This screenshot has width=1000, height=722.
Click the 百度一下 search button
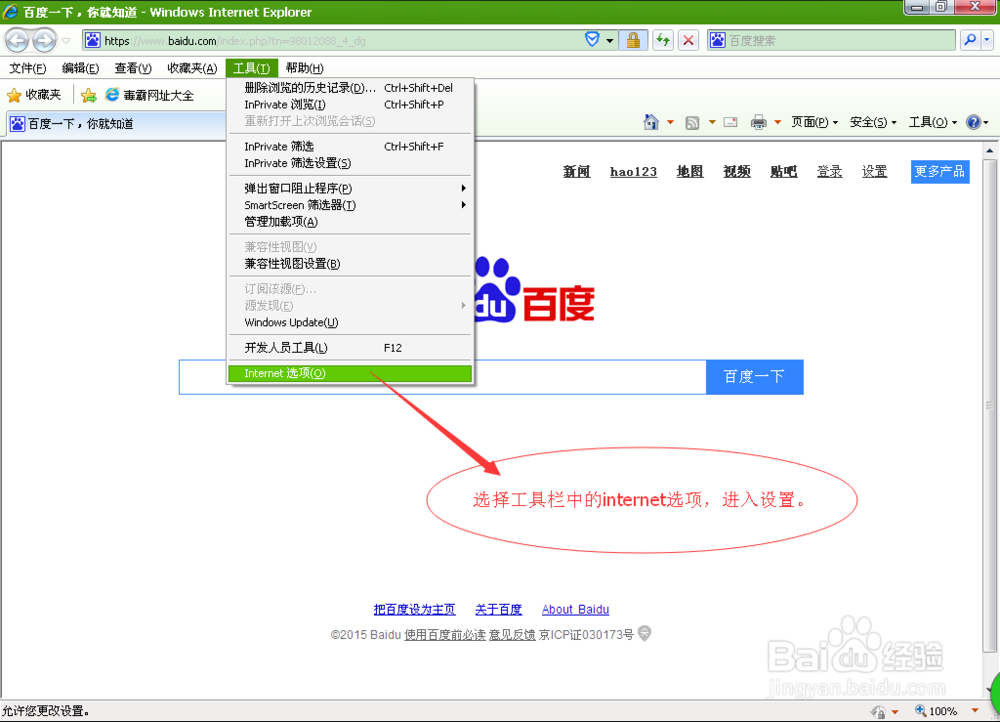tap(754, 377)
